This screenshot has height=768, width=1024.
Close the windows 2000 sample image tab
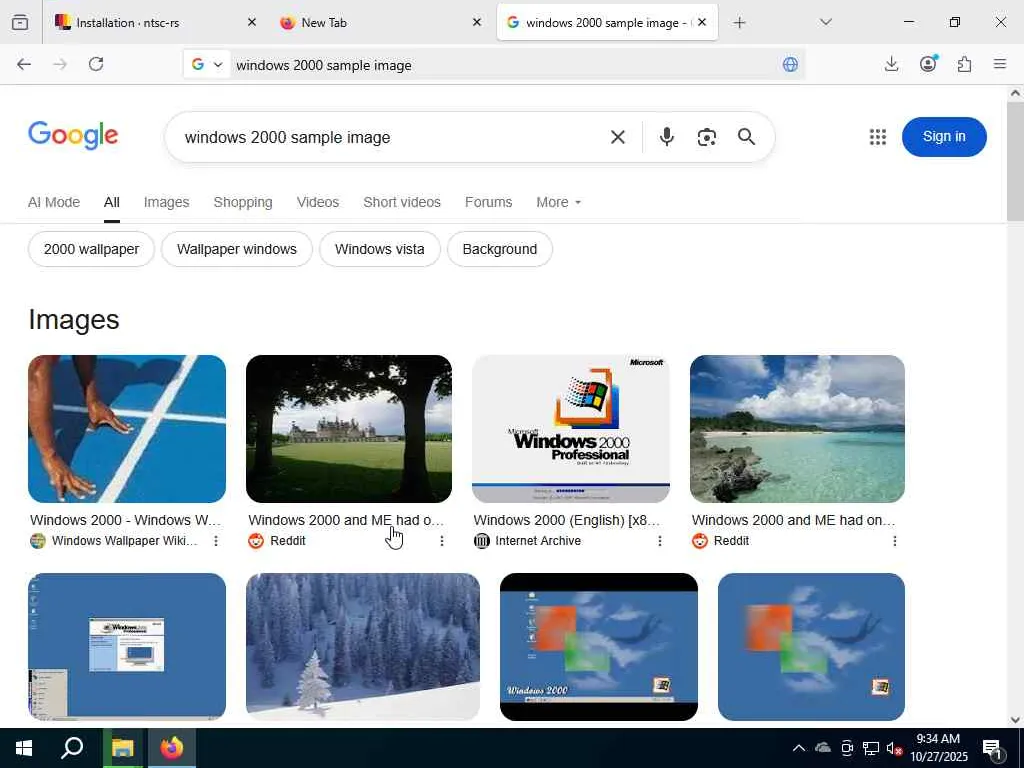(702, 22)
